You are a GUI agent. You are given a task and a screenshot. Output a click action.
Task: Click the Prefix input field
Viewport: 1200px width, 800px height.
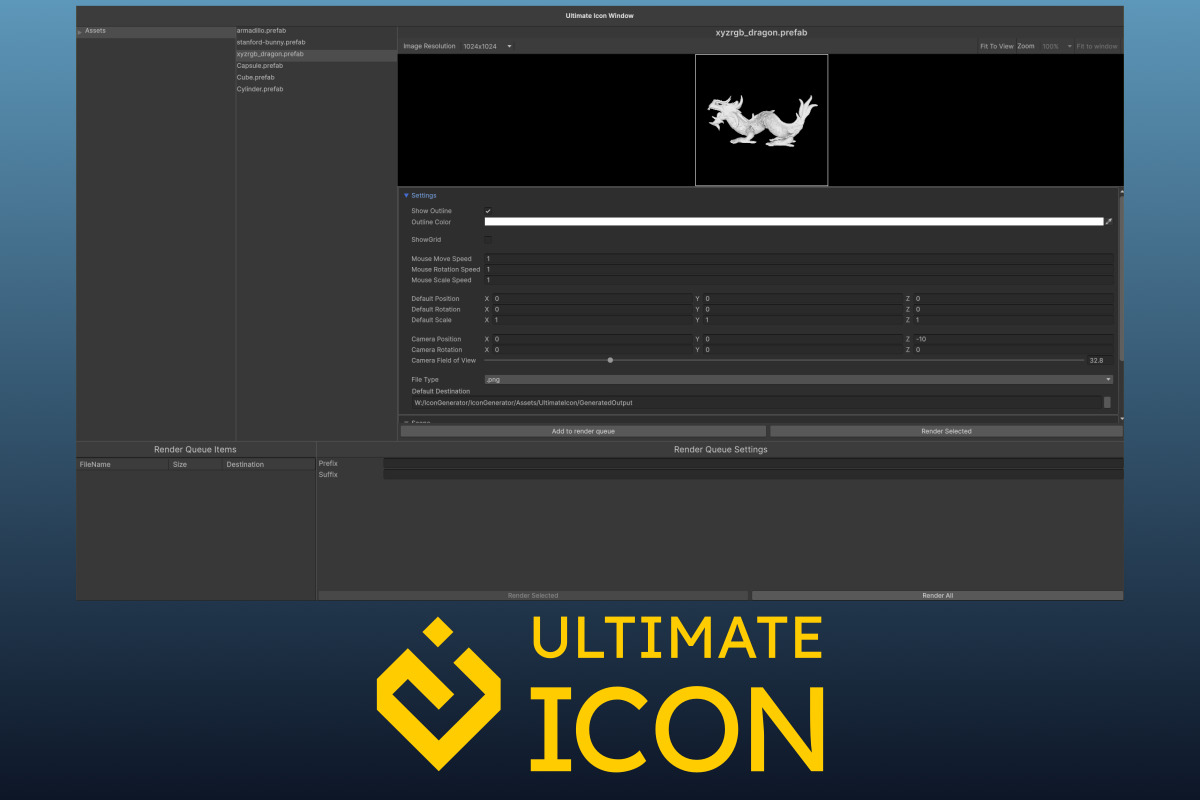pyautogui.click(x=753, y=464)
